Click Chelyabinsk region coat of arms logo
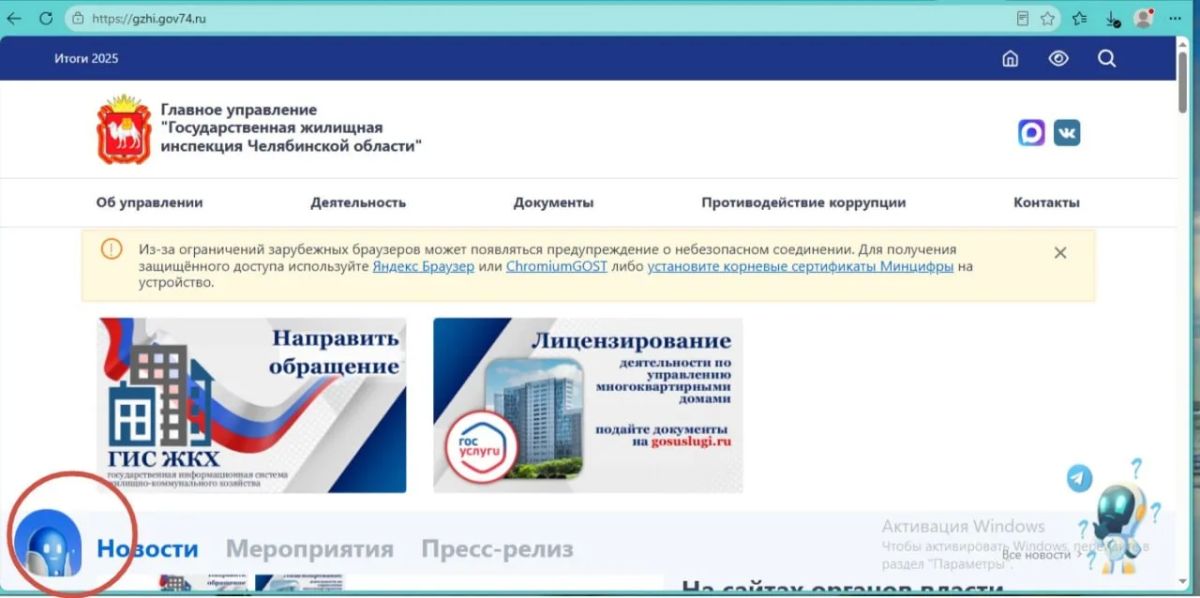The image size is (1200, 598). (123, 131)
